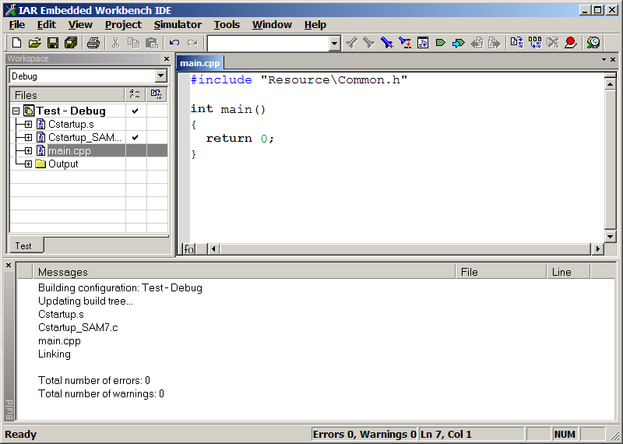Click the Find blue flashlight icon

pyautogui.click(x=387, y=42)
